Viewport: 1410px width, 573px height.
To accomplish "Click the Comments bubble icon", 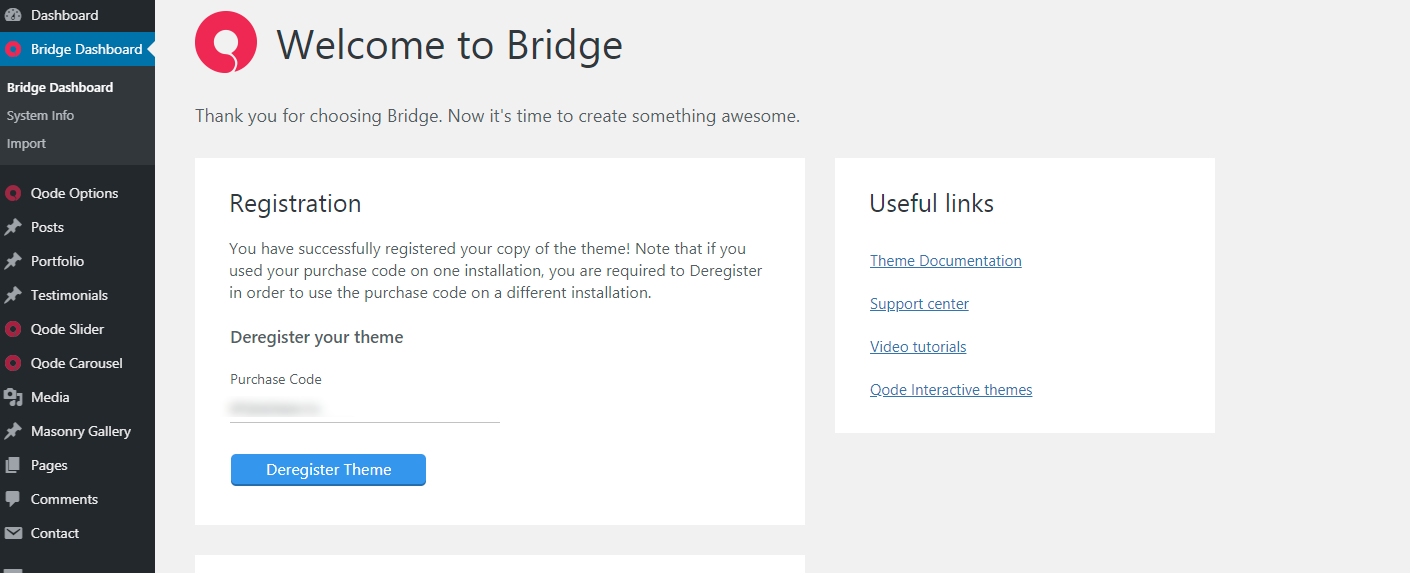I will click(13, 499).
